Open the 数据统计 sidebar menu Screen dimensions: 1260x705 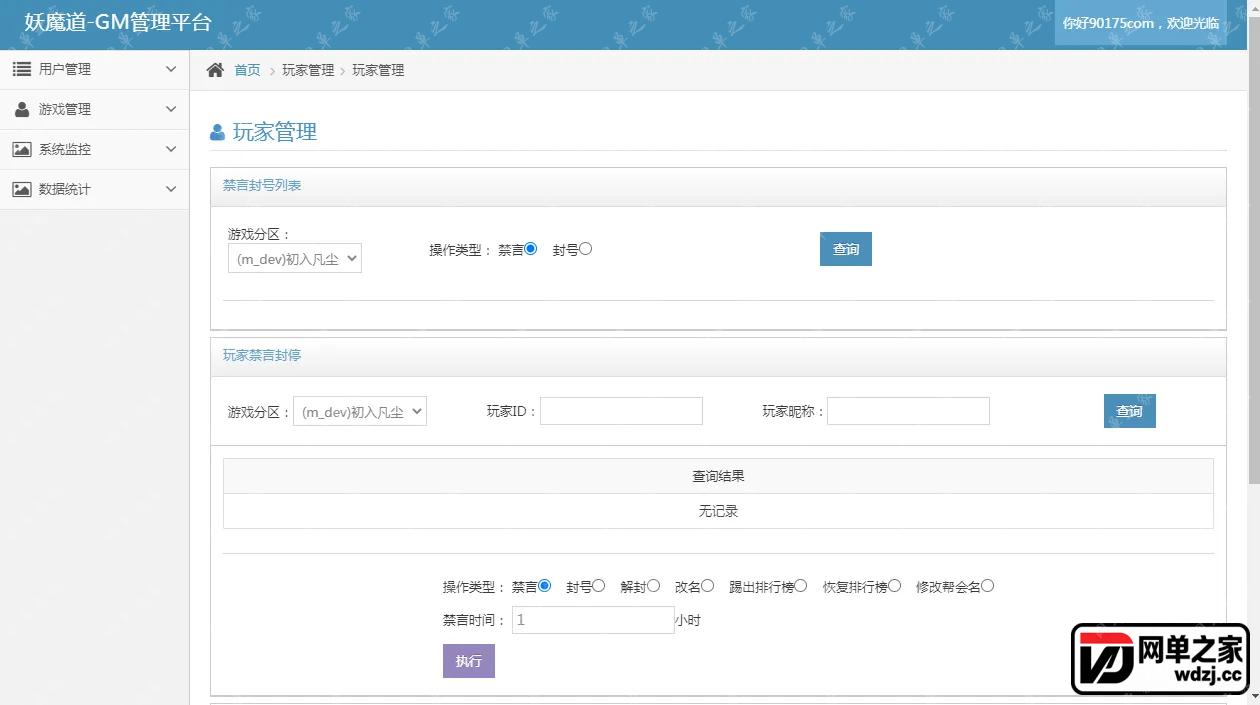94,189
